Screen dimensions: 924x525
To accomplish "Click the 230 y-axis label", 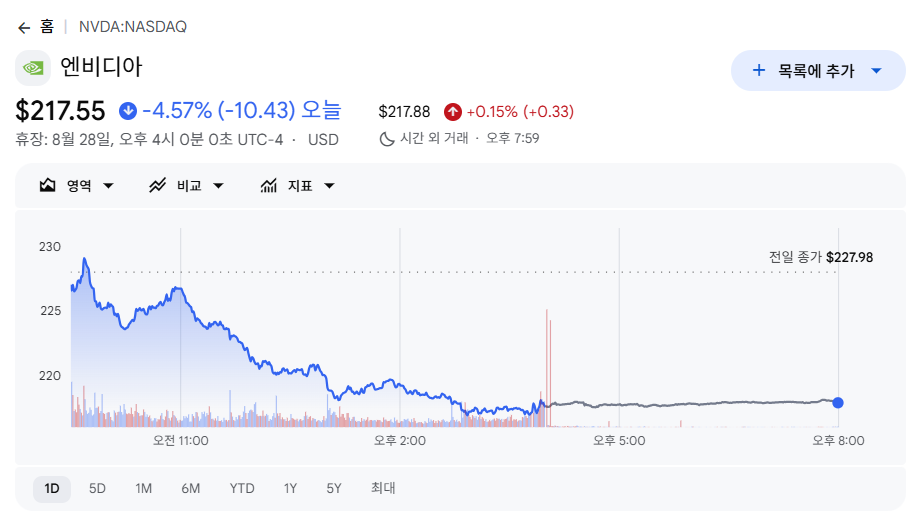I will (50, 247).
